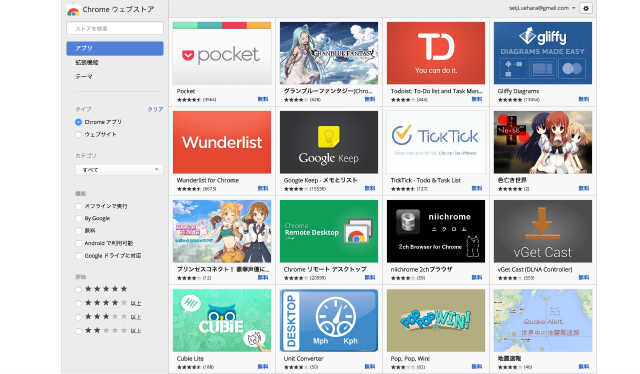Screen dimensions: 640x374
Task: Click the free button on Google Keep
Action: [370, 188]
